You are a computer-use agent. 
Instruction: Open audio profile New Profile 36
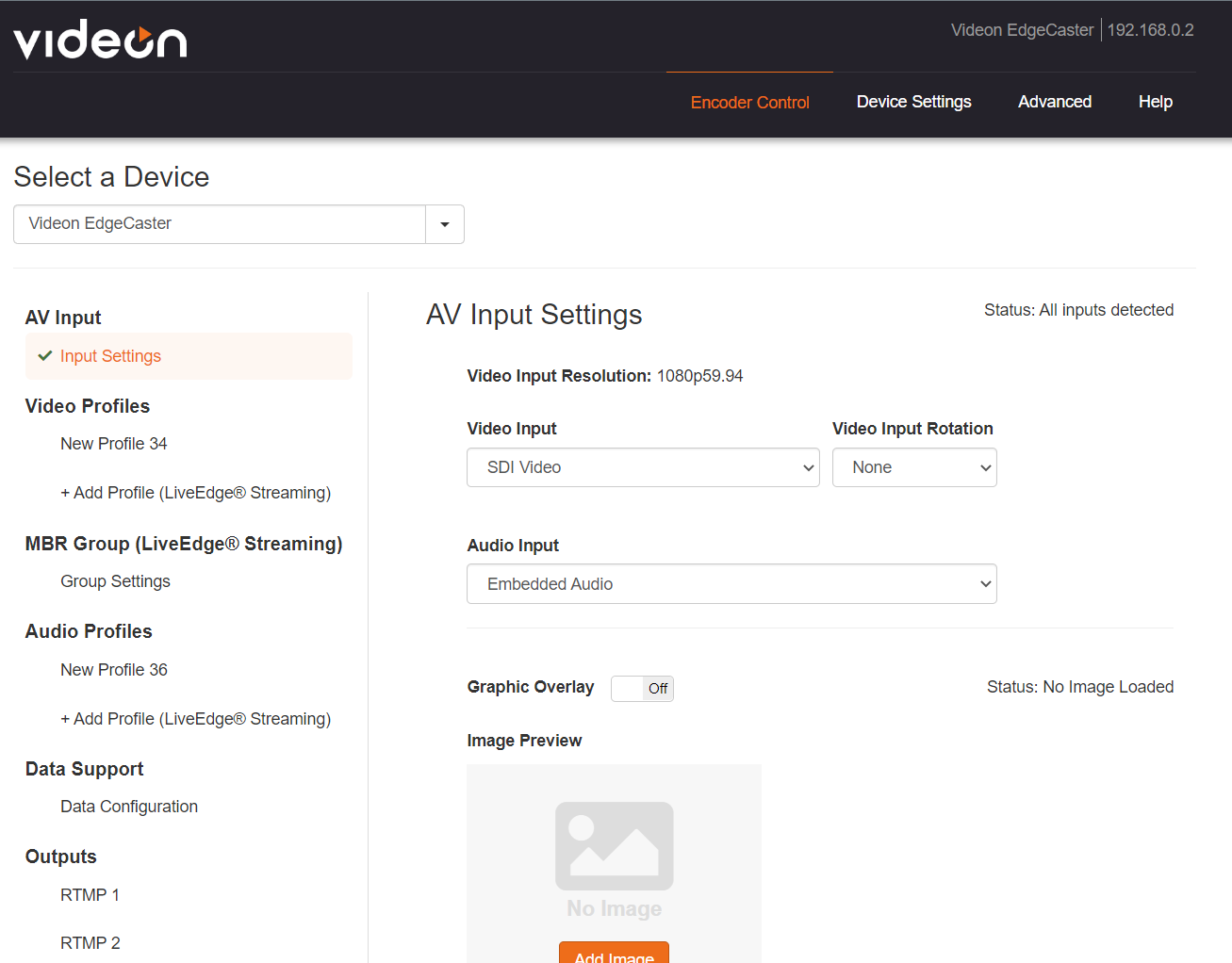point(114,670)
